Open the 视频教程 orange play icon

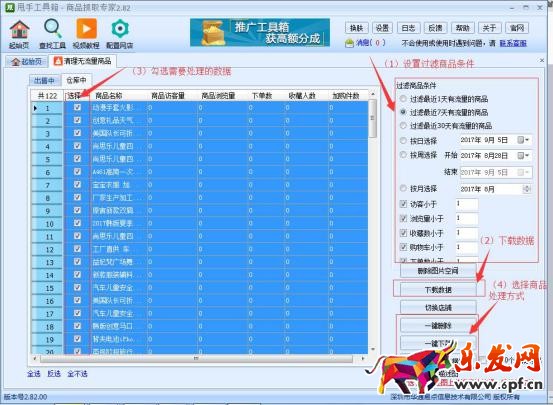pos(86,29)
